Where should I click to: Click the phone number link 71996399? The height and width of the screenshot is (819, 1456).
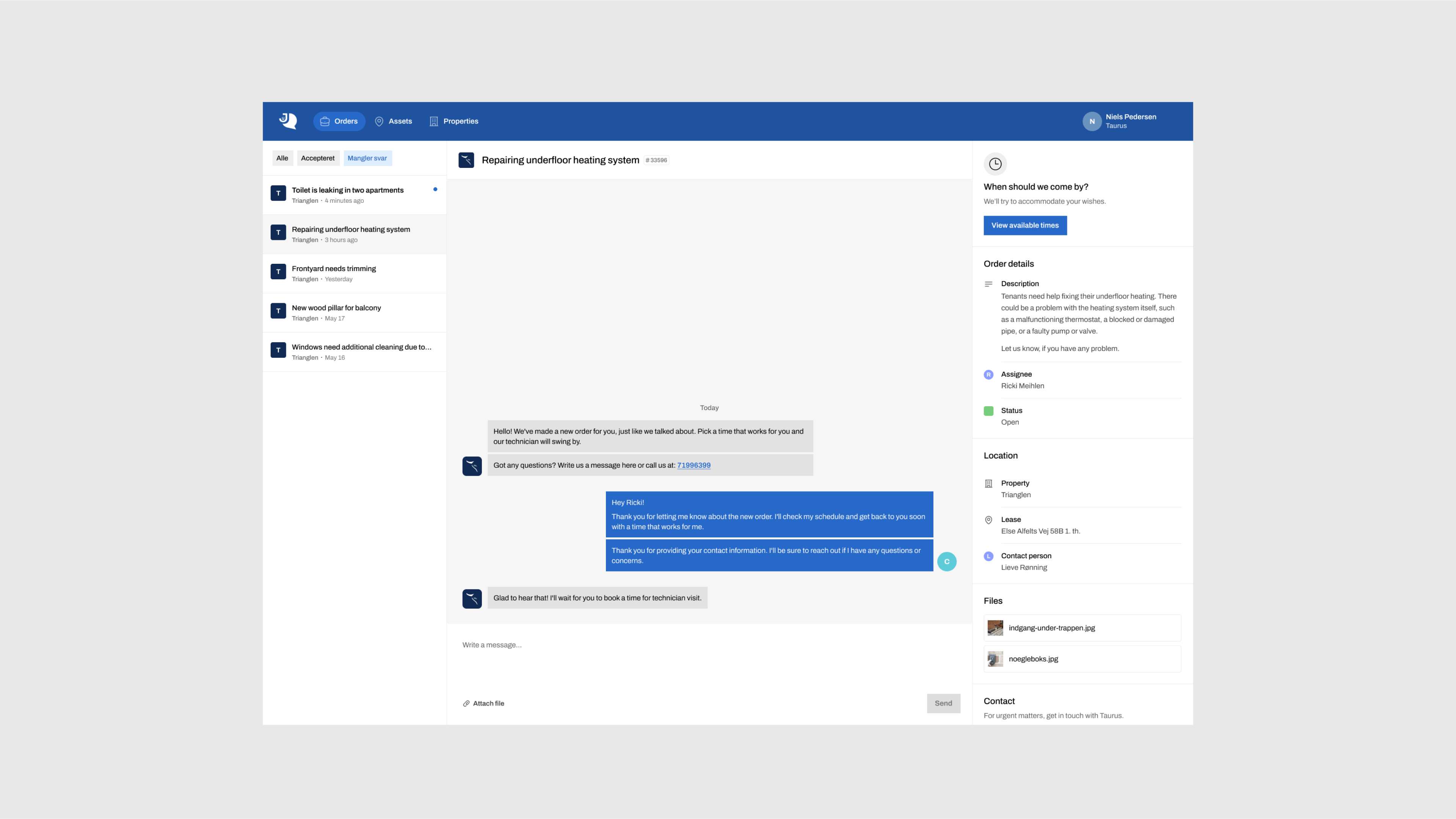693,465
